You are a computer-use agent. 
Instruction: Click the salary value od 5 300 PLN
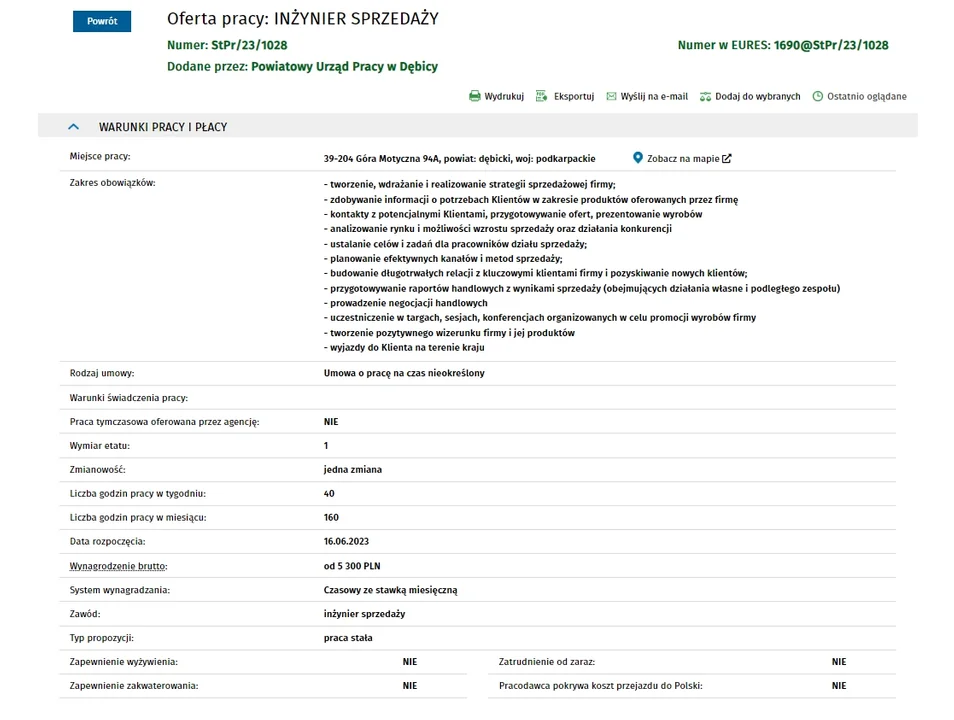pos(352,566)
